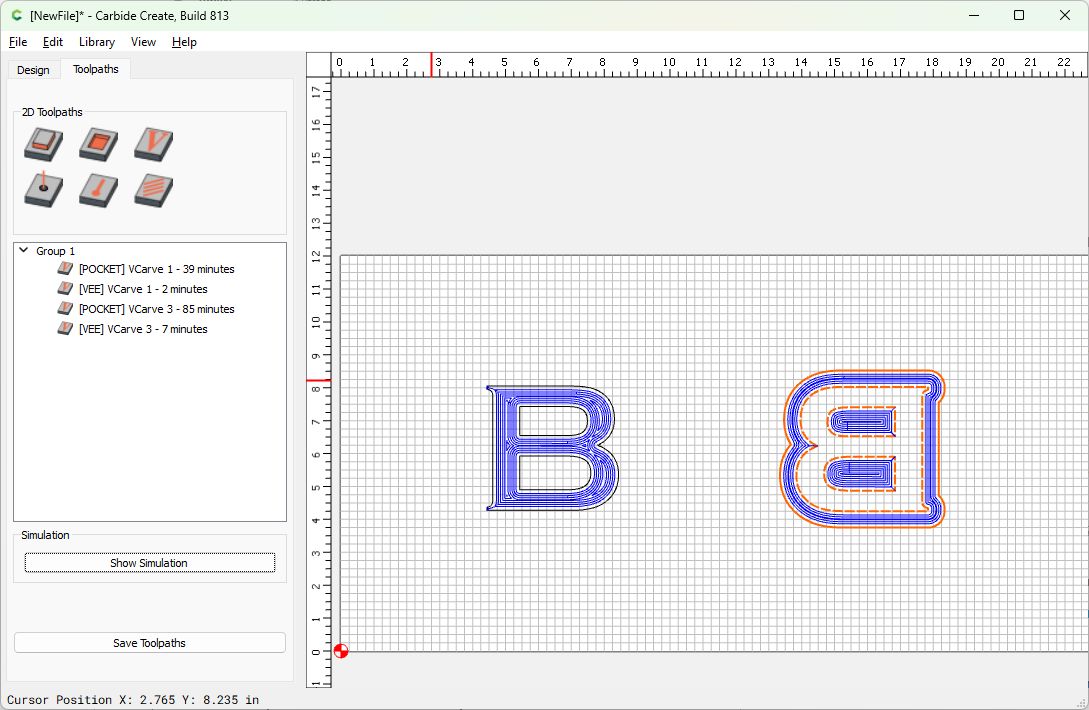
Task: Select the Contour toolpath icon
Action: (44, 145)
